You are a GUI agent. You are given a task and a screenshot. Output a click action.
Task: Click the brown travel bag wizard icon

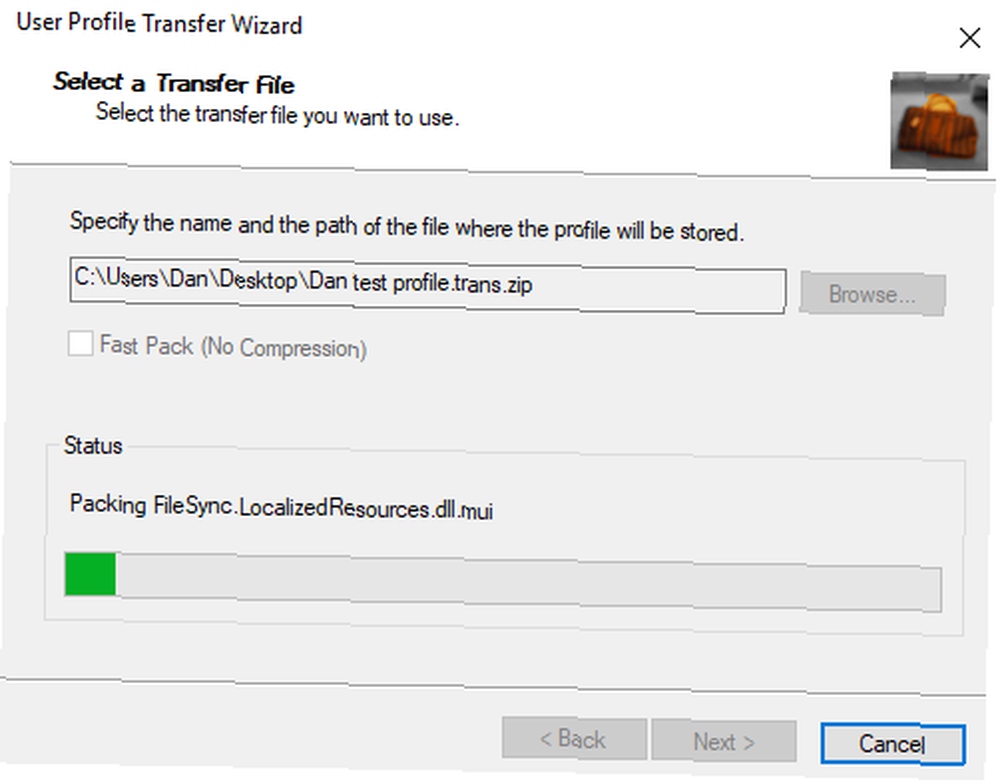(x=939, y=121)
